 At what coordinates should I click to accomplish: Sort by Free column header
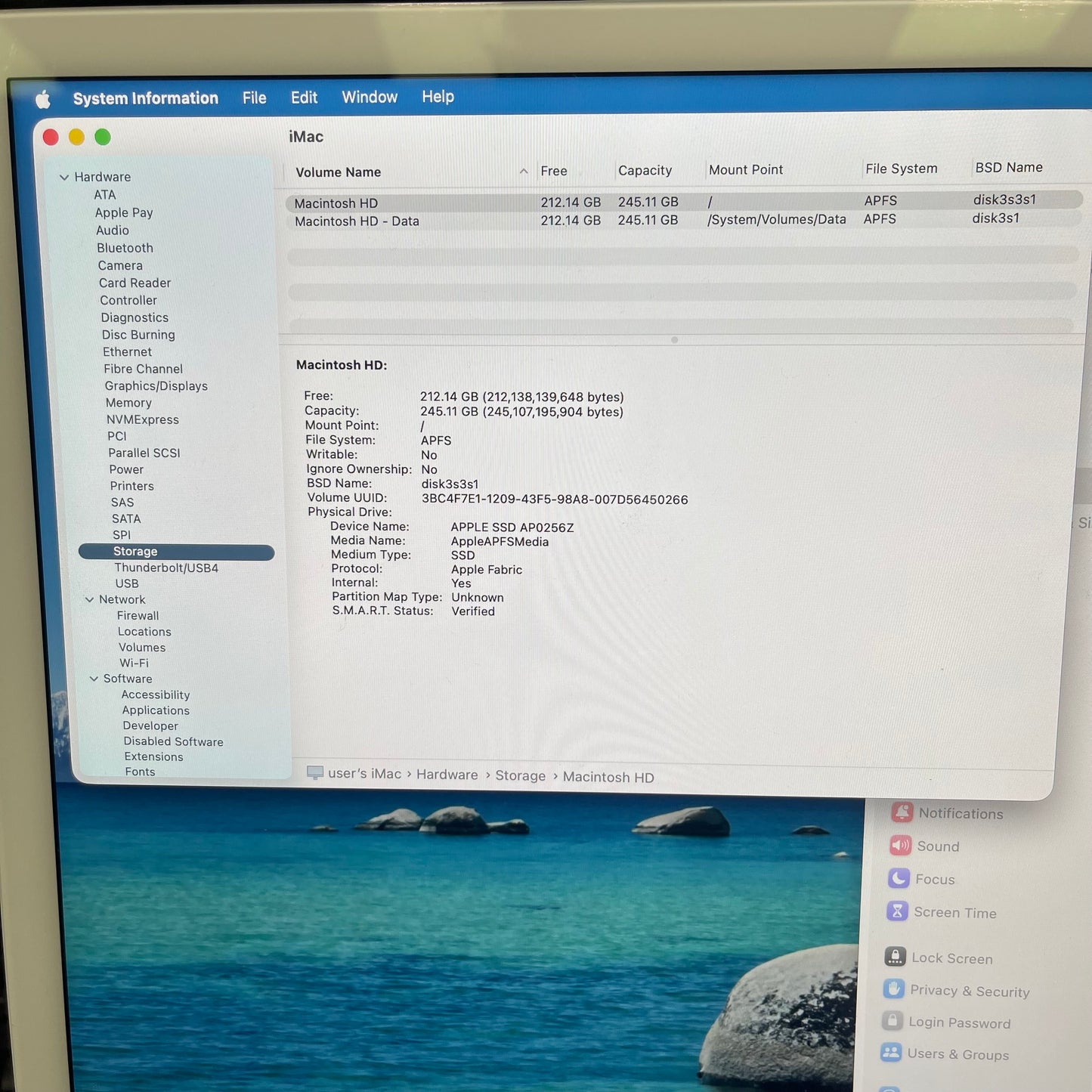[554, 171]
